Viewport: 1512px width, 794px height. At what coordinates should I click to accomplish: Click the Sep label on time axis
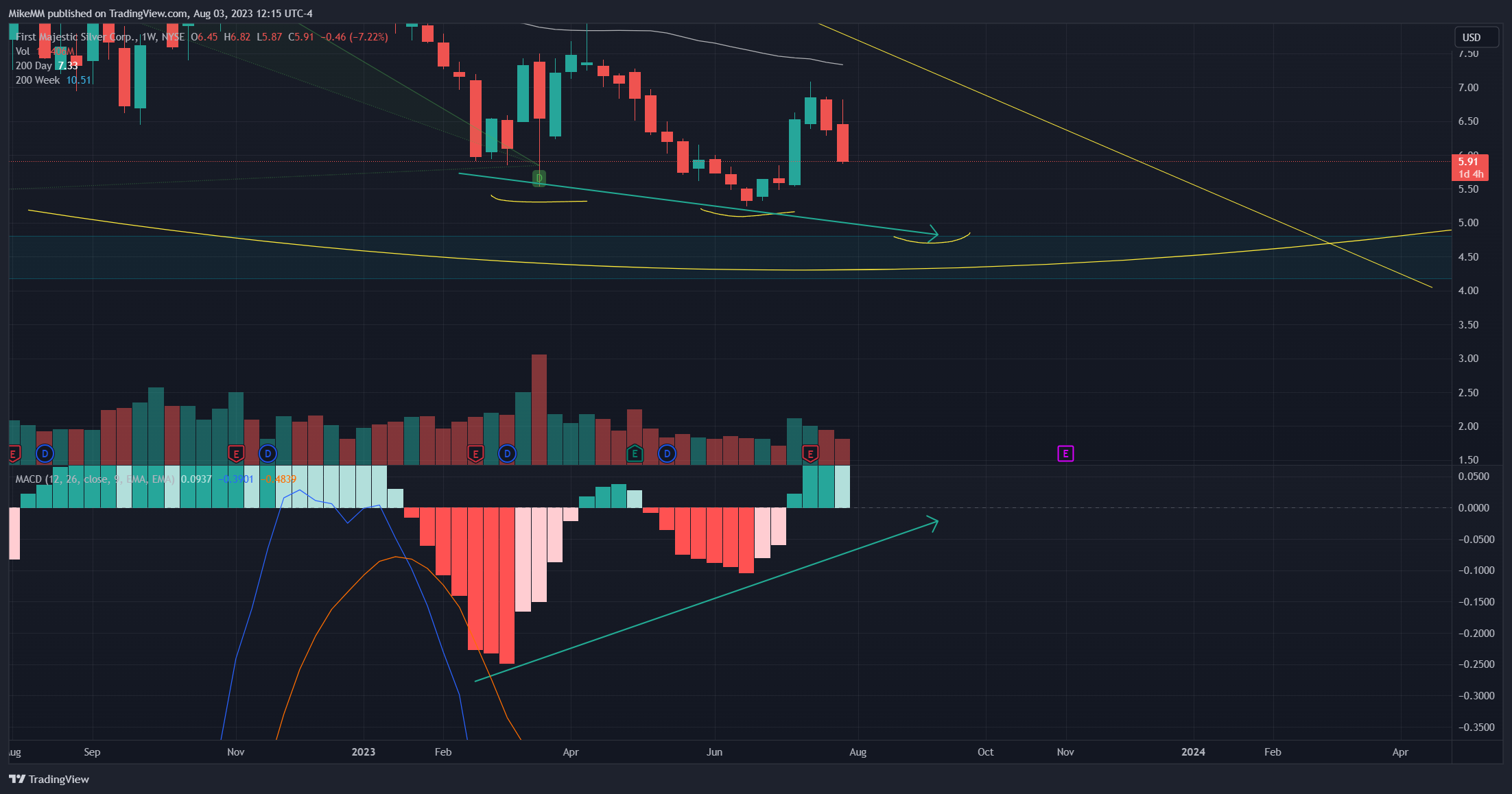[x=92, y=752]
